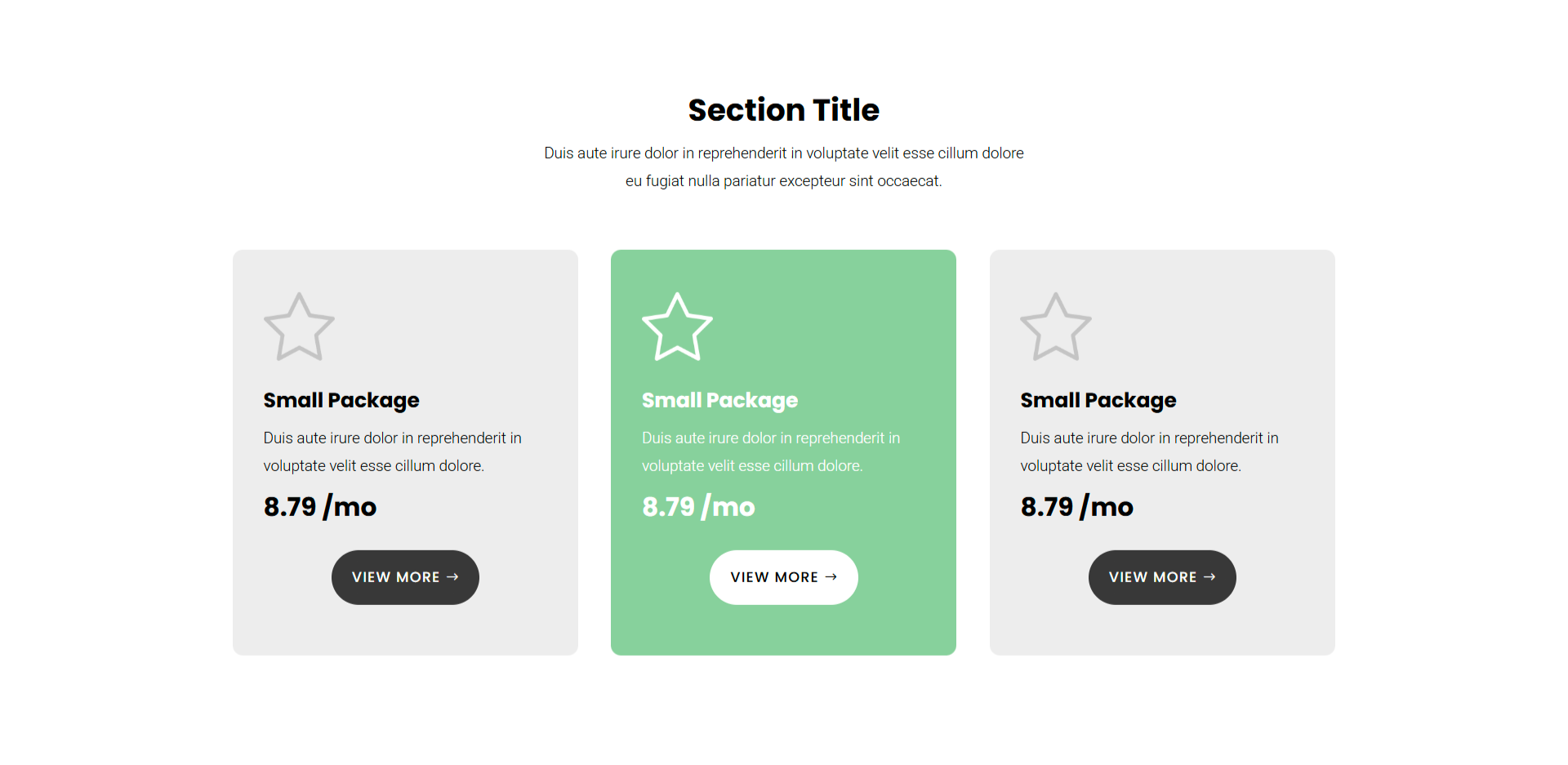
Task: Click the 8.79 /mo price in the left card
Action: (x=320, y=507)
